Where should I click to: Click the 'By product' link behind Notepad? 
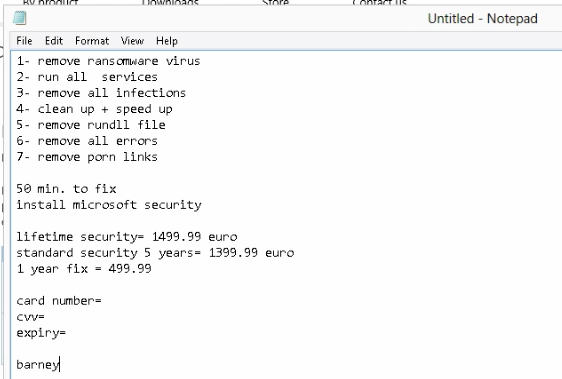pos(51,3)
